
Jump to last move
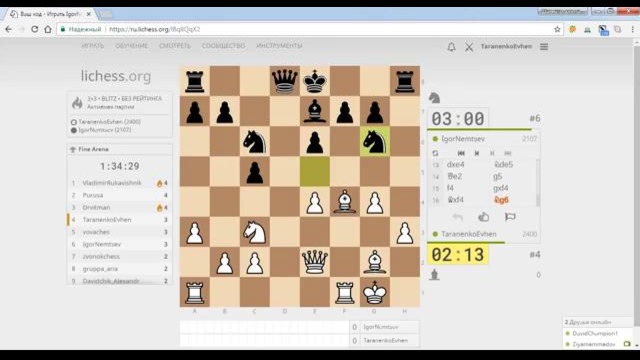coord(508,153)
